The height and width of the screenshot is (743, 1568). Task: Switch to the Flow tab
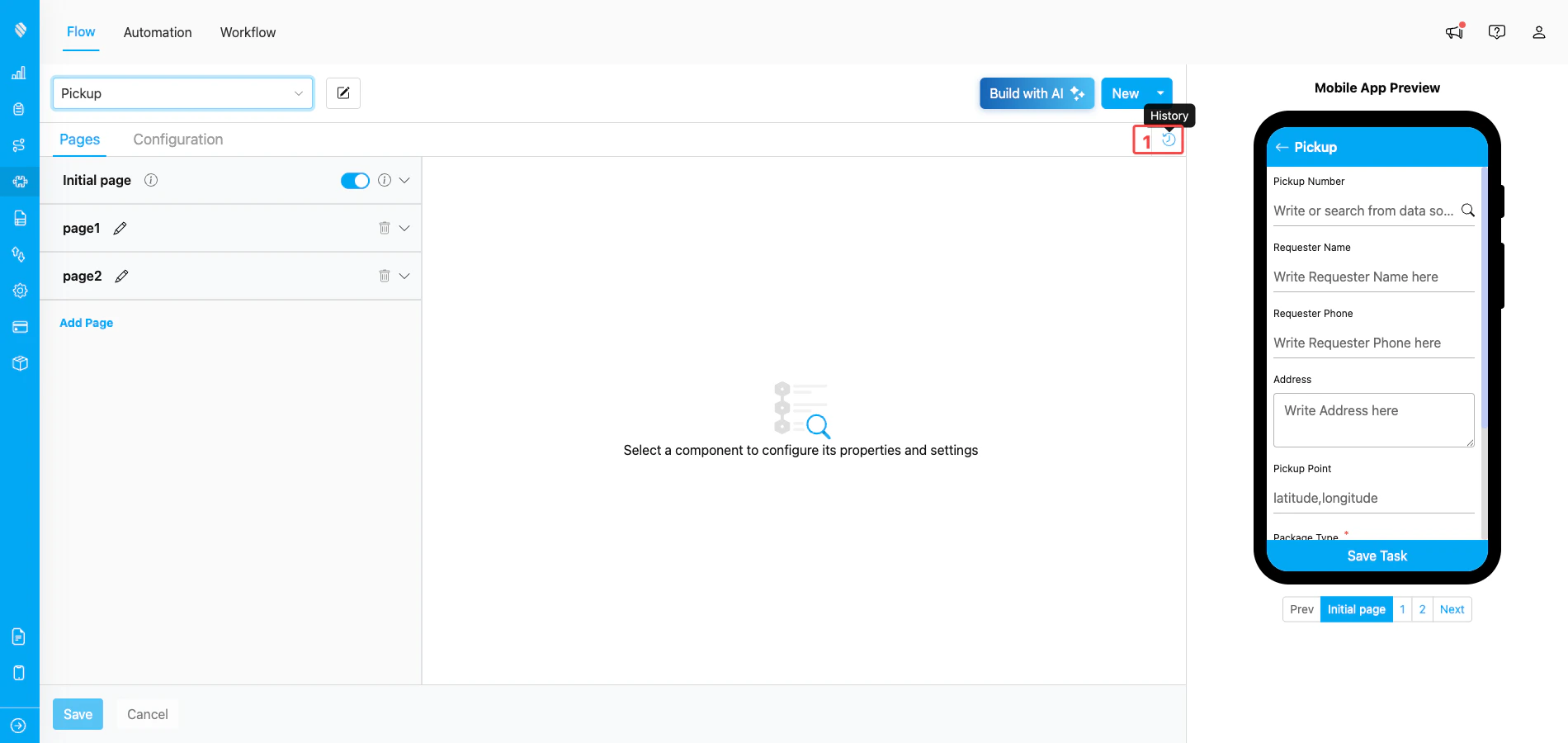(x=81, y=32)
